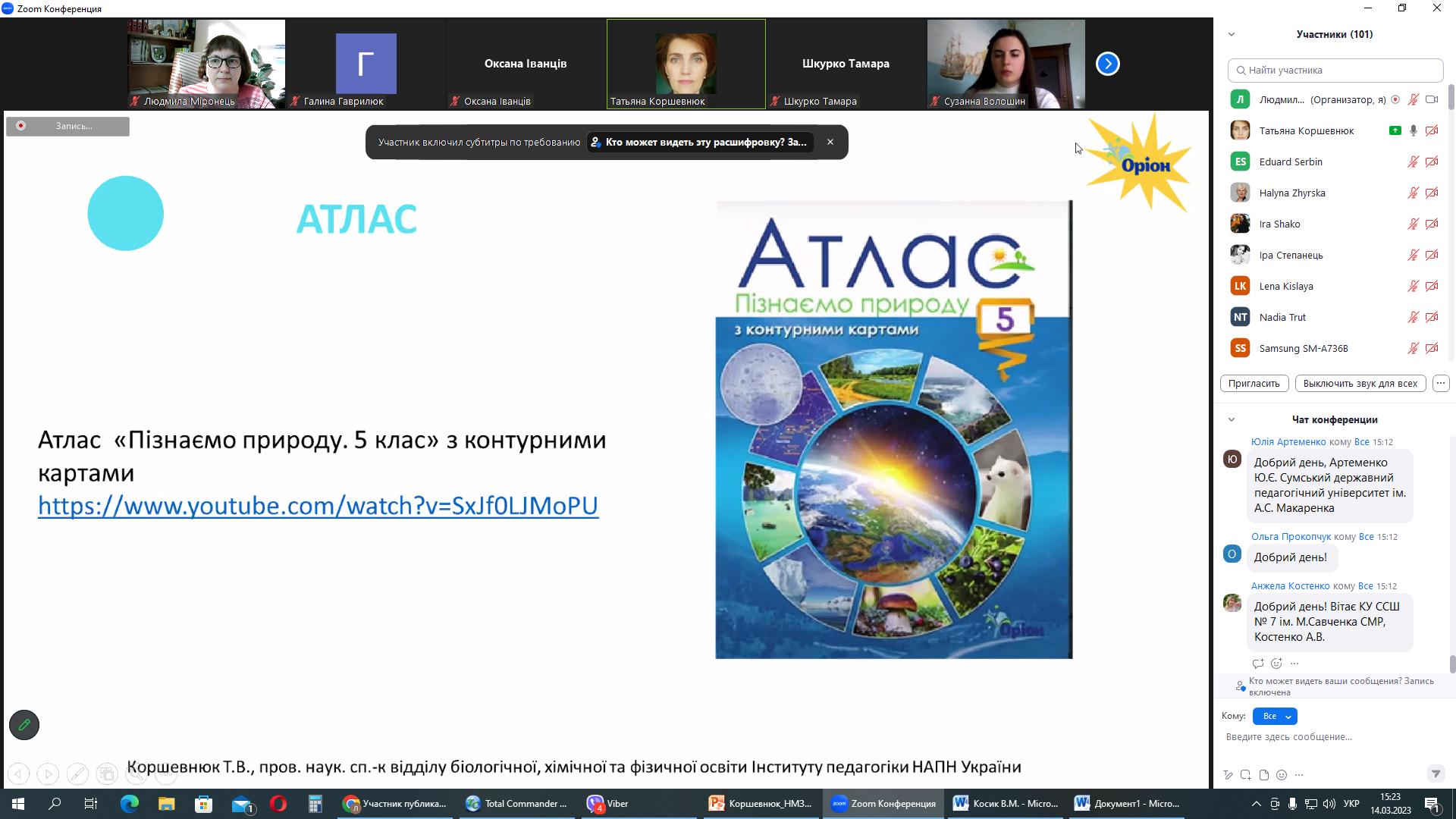The image size is (1456, 819).
Task: Click the chat screenshot capture icon
Action: [x=1246, y=775]
